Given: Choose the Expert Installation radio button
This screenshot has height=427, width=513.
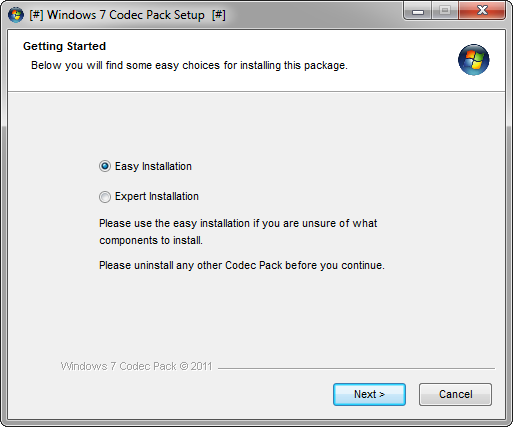Looking at the screenshot, I should [105, 197].
